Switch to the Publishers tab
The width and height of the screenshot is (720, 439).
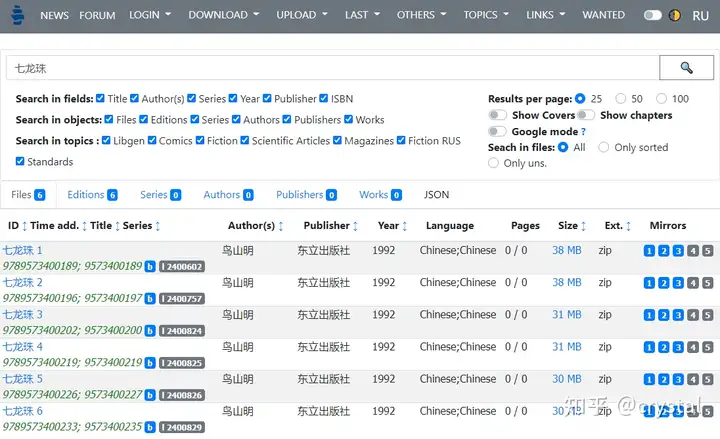[306, 195]
